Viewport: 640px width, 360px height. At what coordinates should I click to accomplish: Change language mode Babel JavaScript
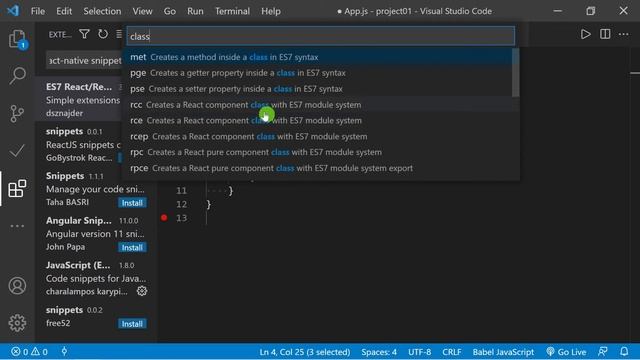[x=503, y=352]
